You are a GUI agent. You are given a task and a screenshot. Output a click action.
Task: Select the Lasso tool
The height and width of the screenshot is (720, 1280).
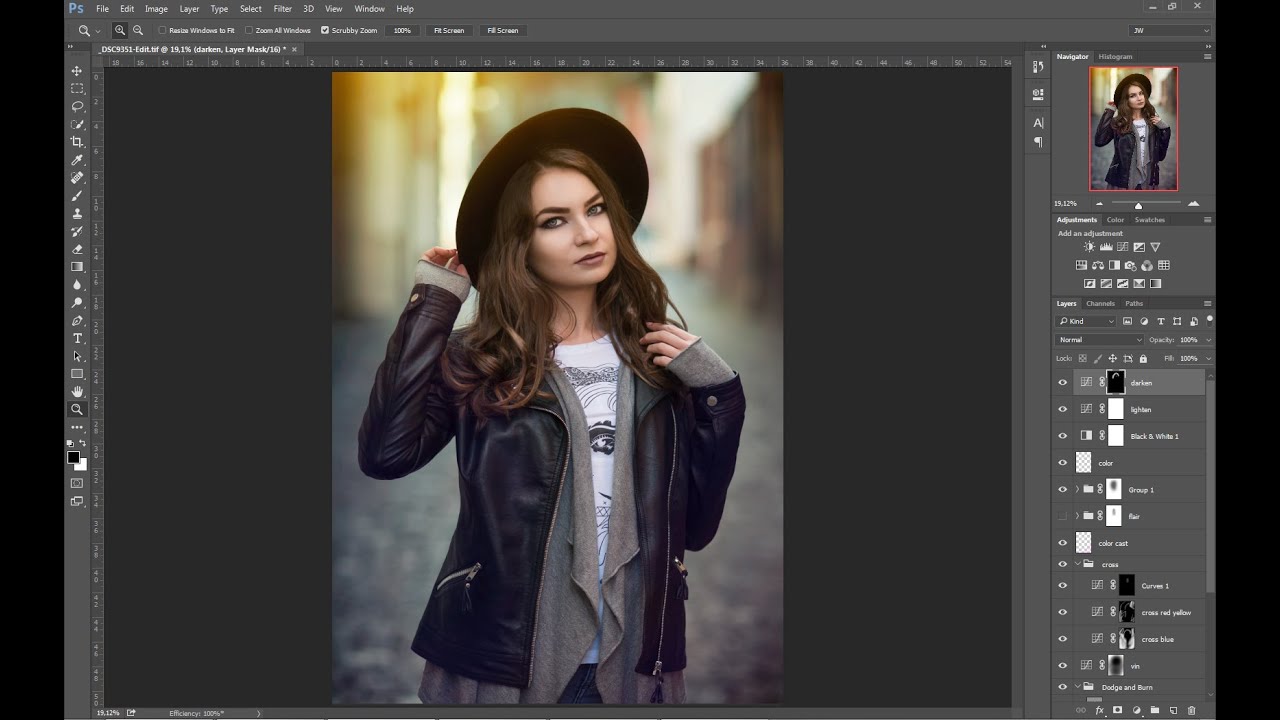(77, 106)
